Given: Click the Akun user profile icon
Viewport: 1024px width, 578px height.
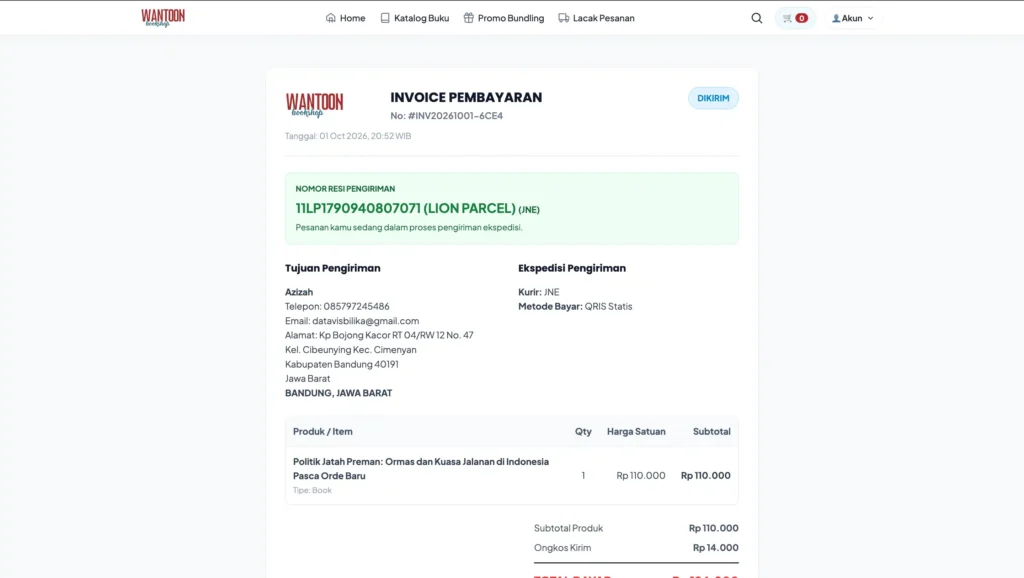Looking at the screenshot, I should click(x=836, y=18).
